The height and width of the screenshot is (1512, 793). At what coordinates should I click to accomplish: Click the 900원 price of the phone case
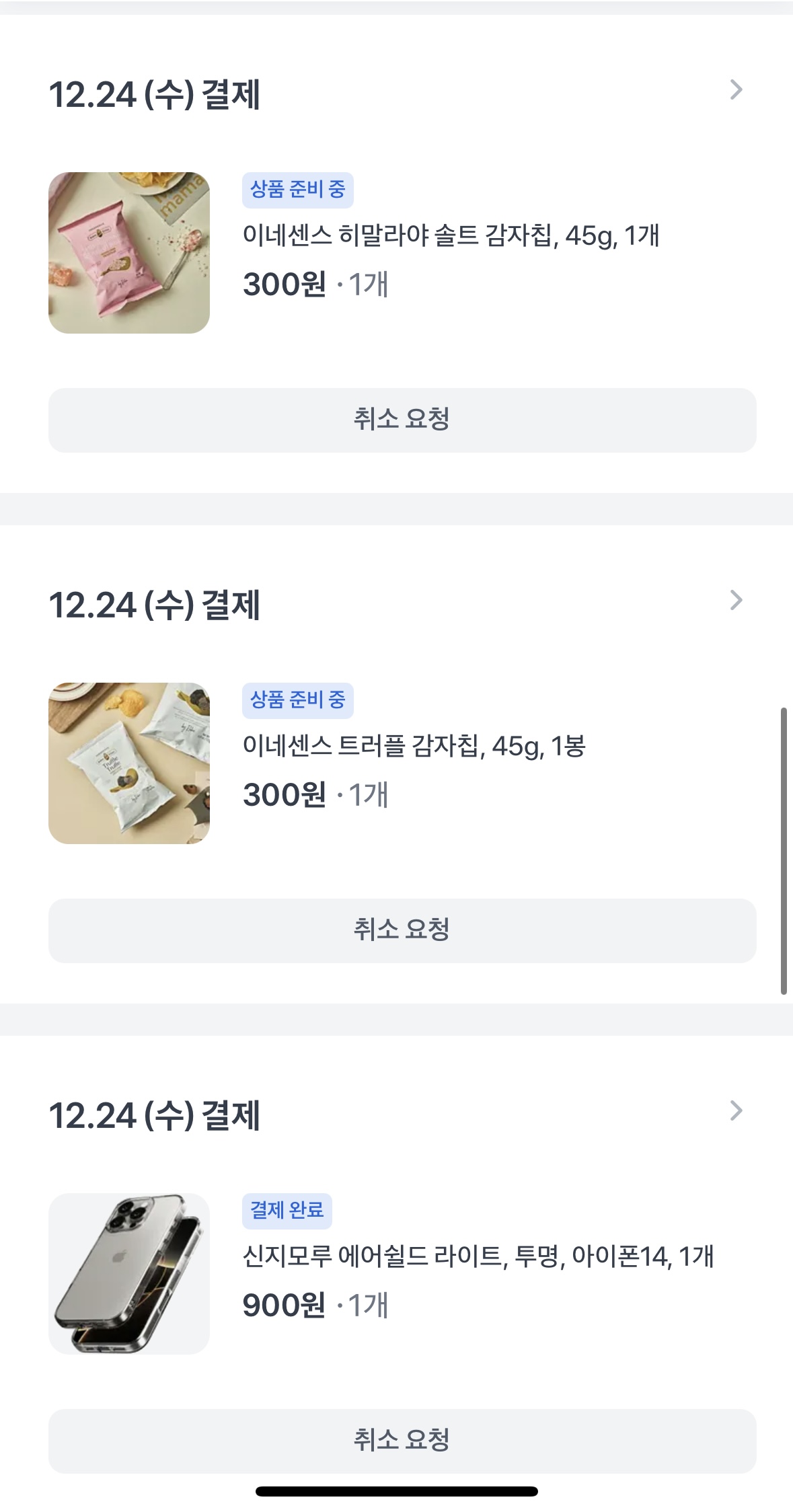pyautogui.click(x=284, y=1306)
